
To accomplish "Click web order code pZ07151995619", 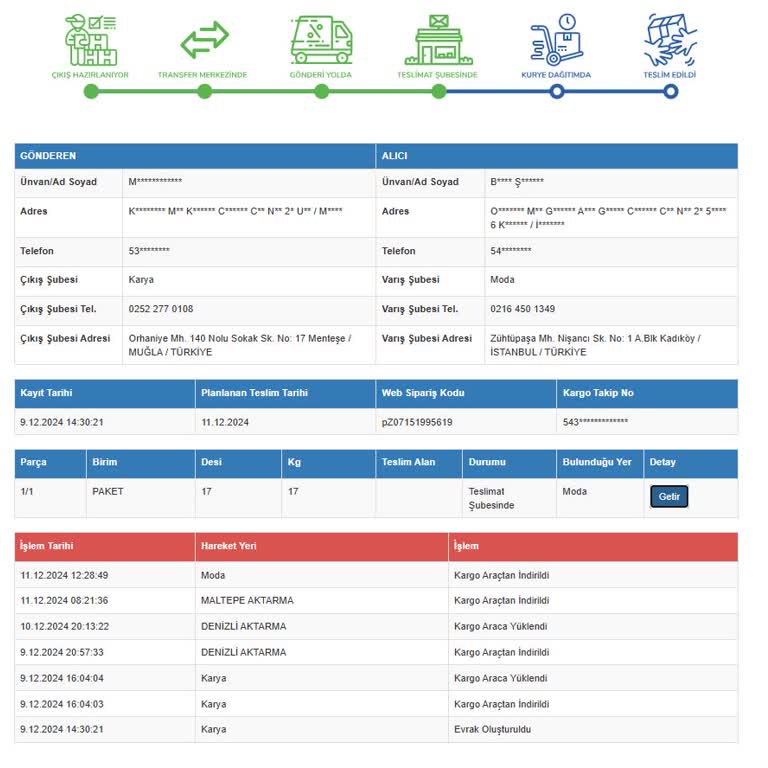I will click(x=417, y=422).
